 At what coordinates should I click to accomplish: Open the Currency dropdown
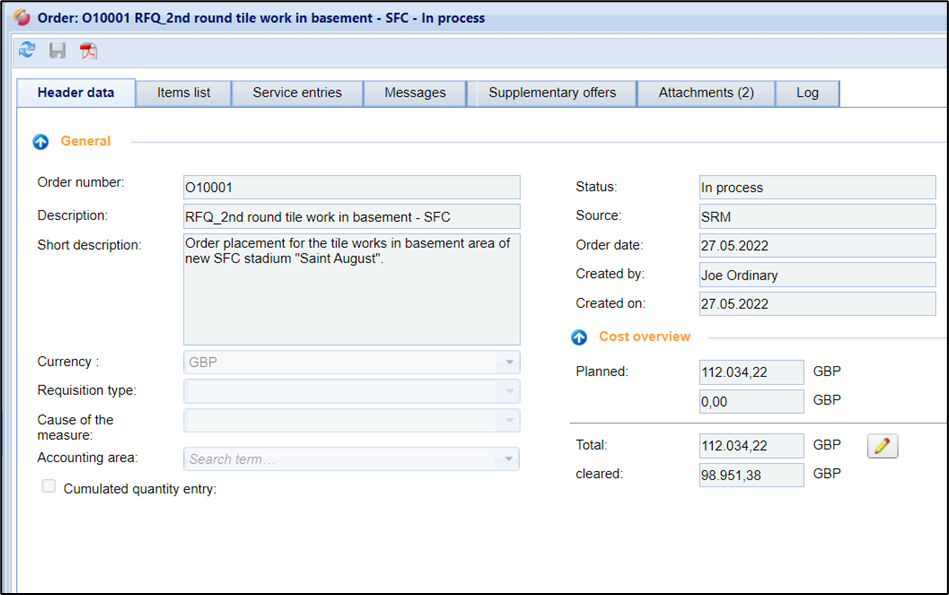509,362
